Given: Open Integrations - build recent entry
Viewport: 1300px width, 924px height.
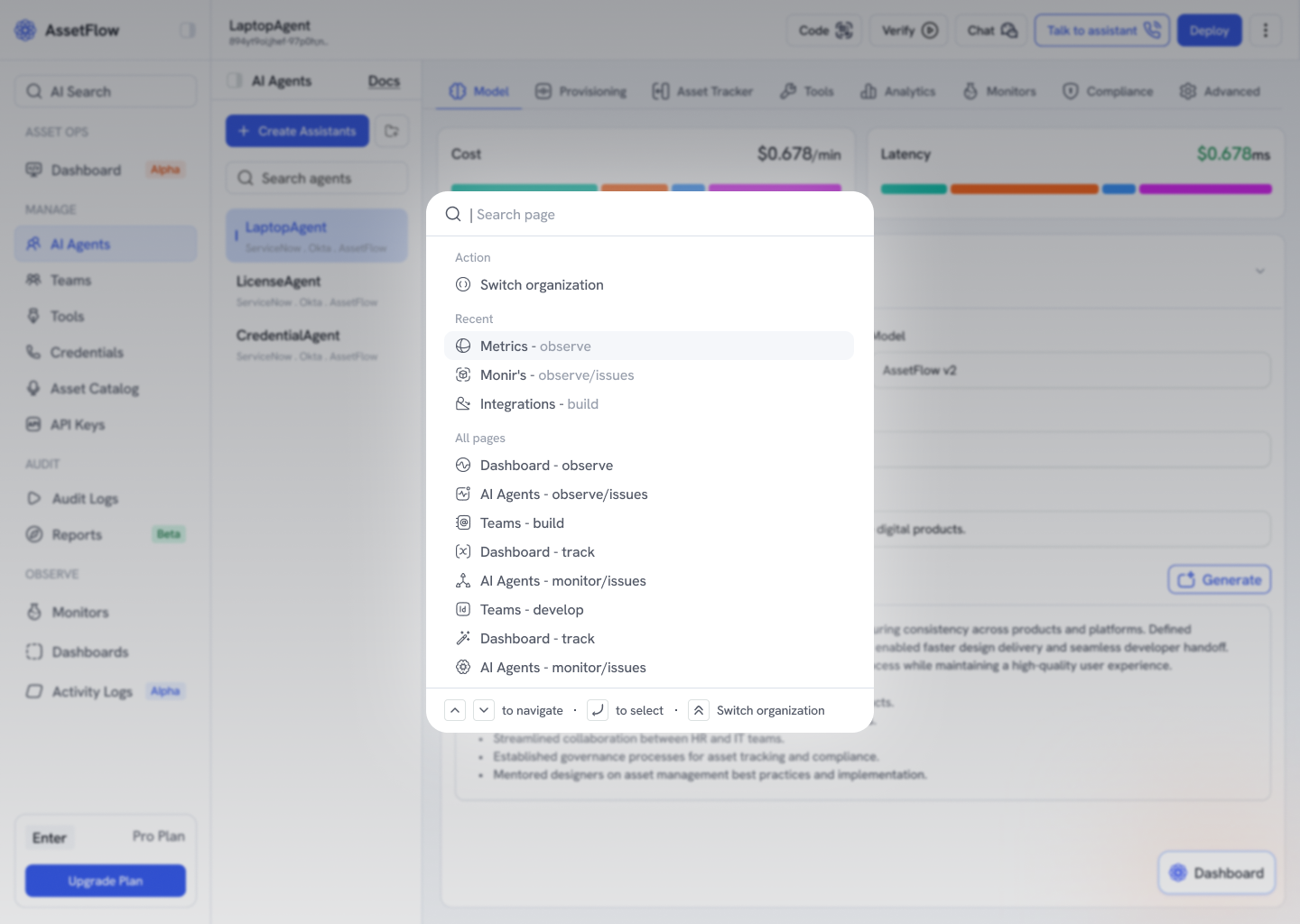Looking at the screenshot, I should click(x=648, y=403).
